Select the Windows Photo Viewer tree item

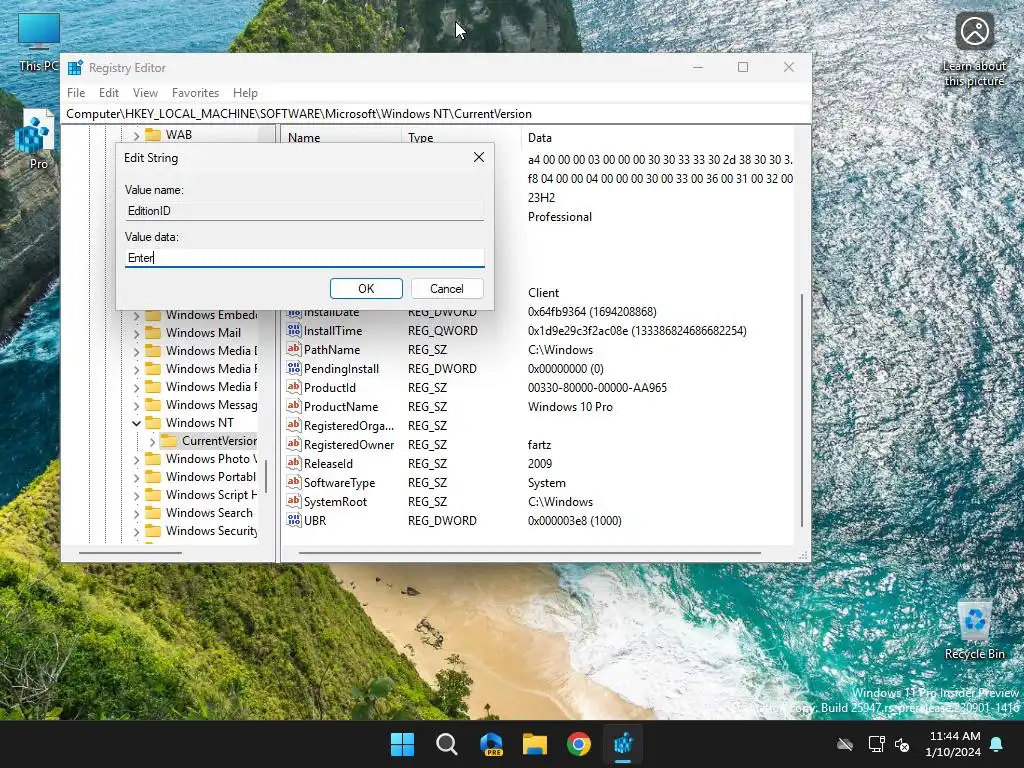[211, 459]
